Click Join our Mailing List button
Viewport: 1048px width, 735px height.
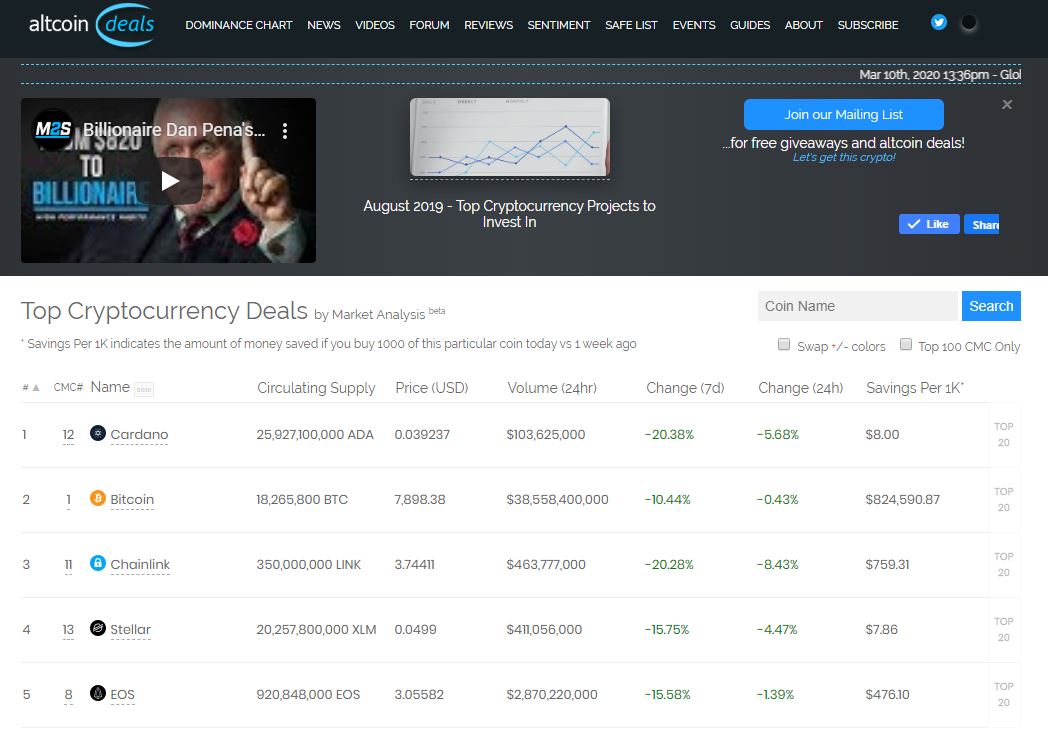coord(843,115)
